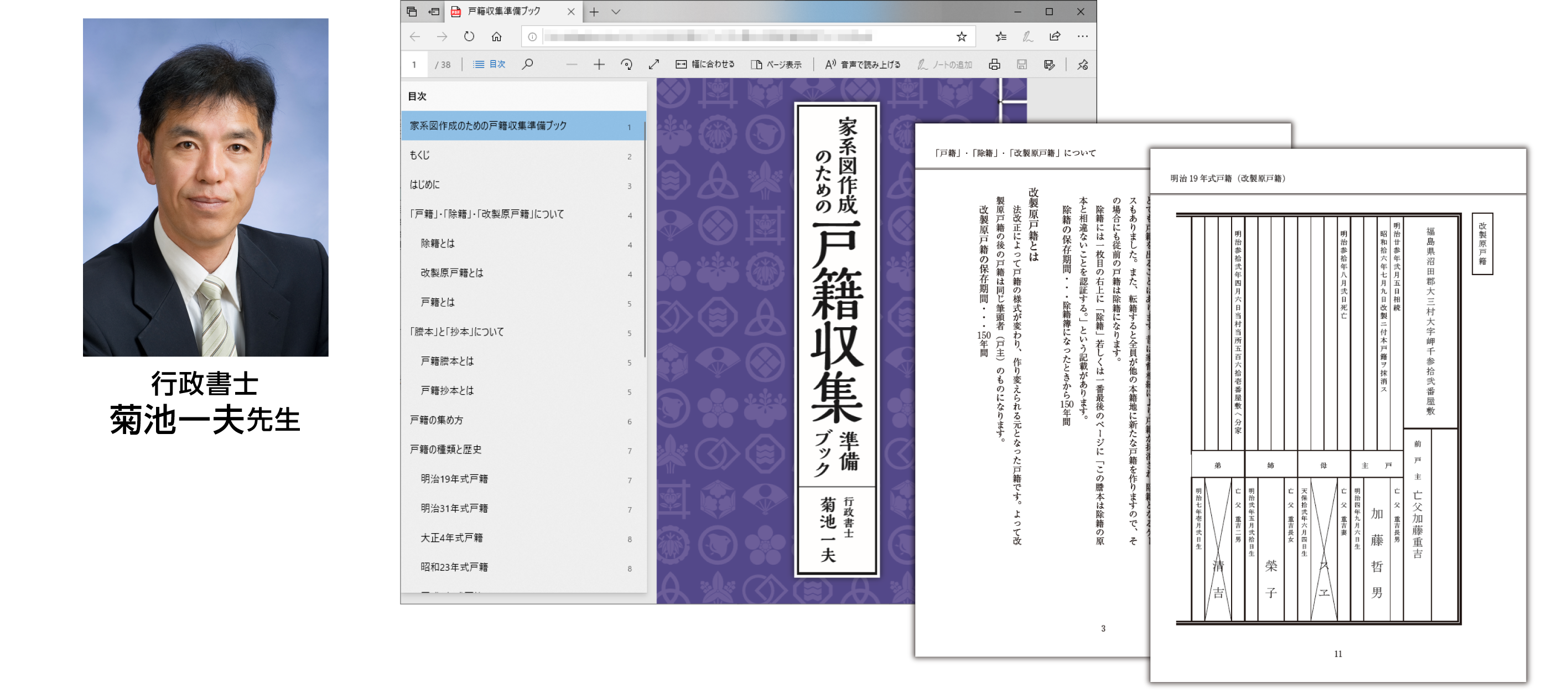1568x692 pixels.
Task: Open the tab list chevron dropdown
Action: tap(616, 12)
